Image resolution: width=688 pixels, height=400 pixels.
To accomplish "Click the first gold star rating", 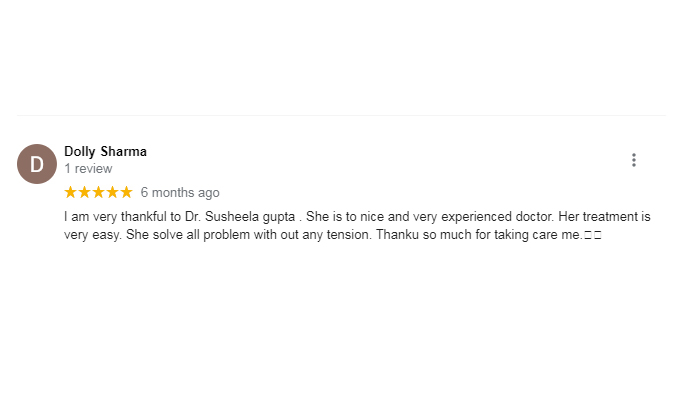I will (71, 192).
